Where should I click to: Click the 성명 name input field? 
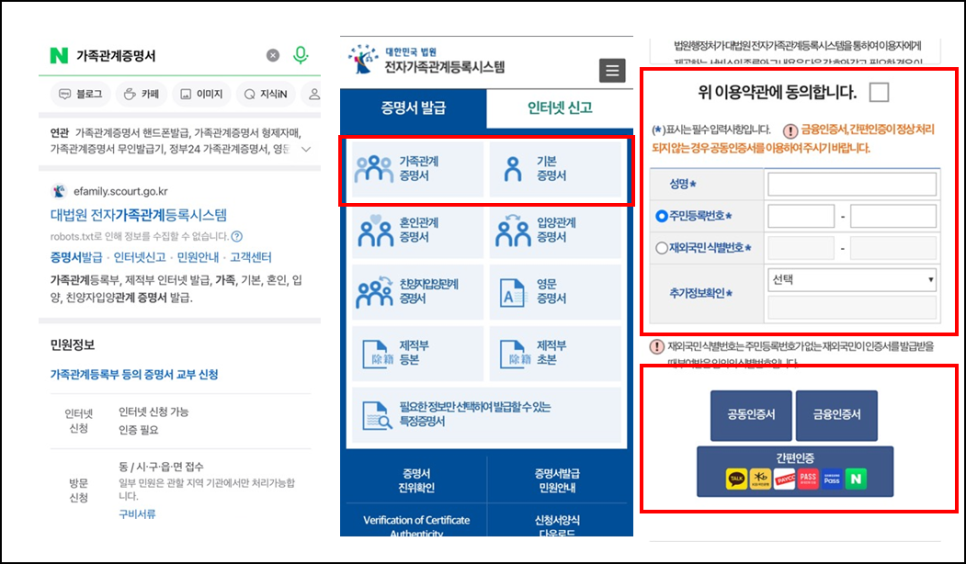tap(852, 184)
